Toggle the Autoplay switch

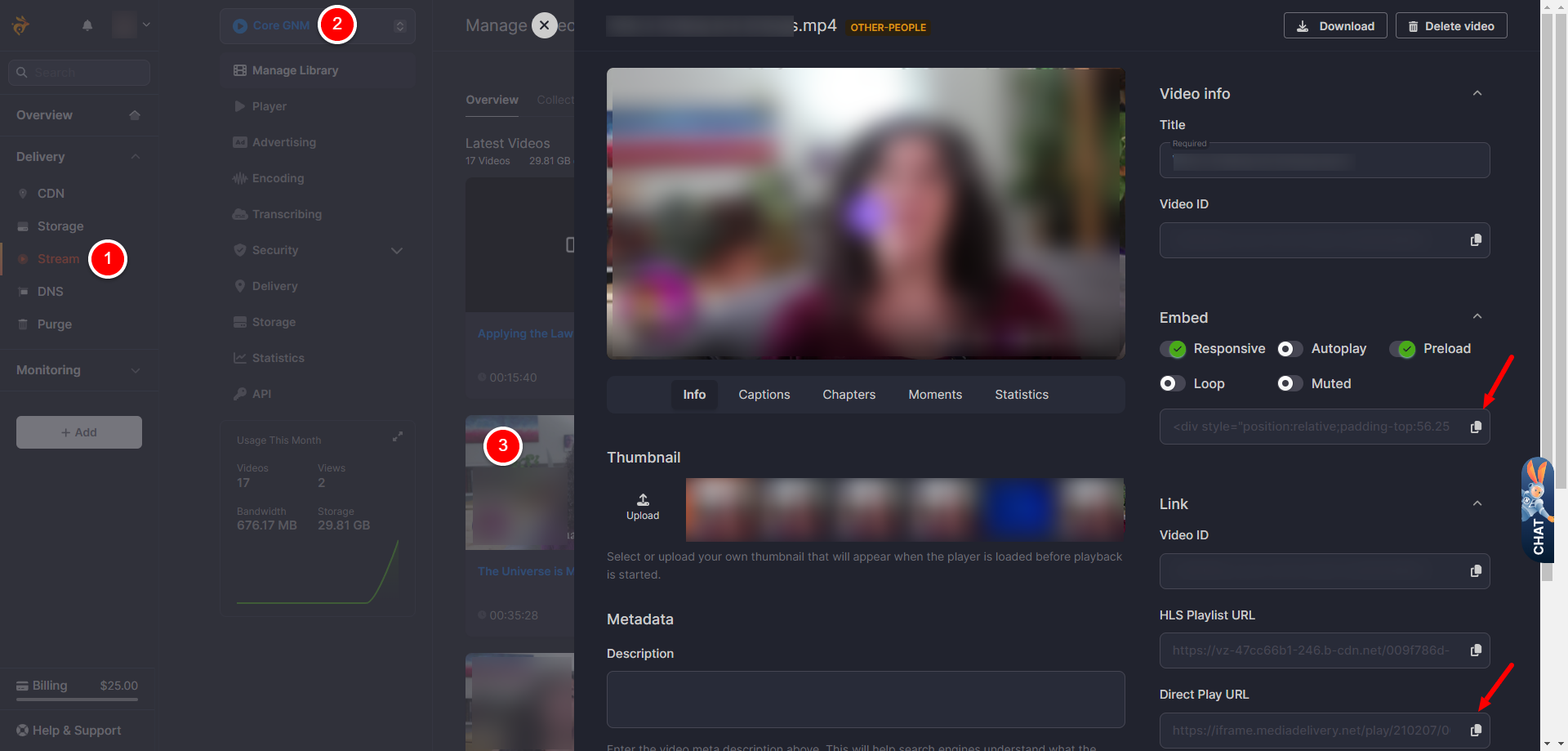(1290, 349)
